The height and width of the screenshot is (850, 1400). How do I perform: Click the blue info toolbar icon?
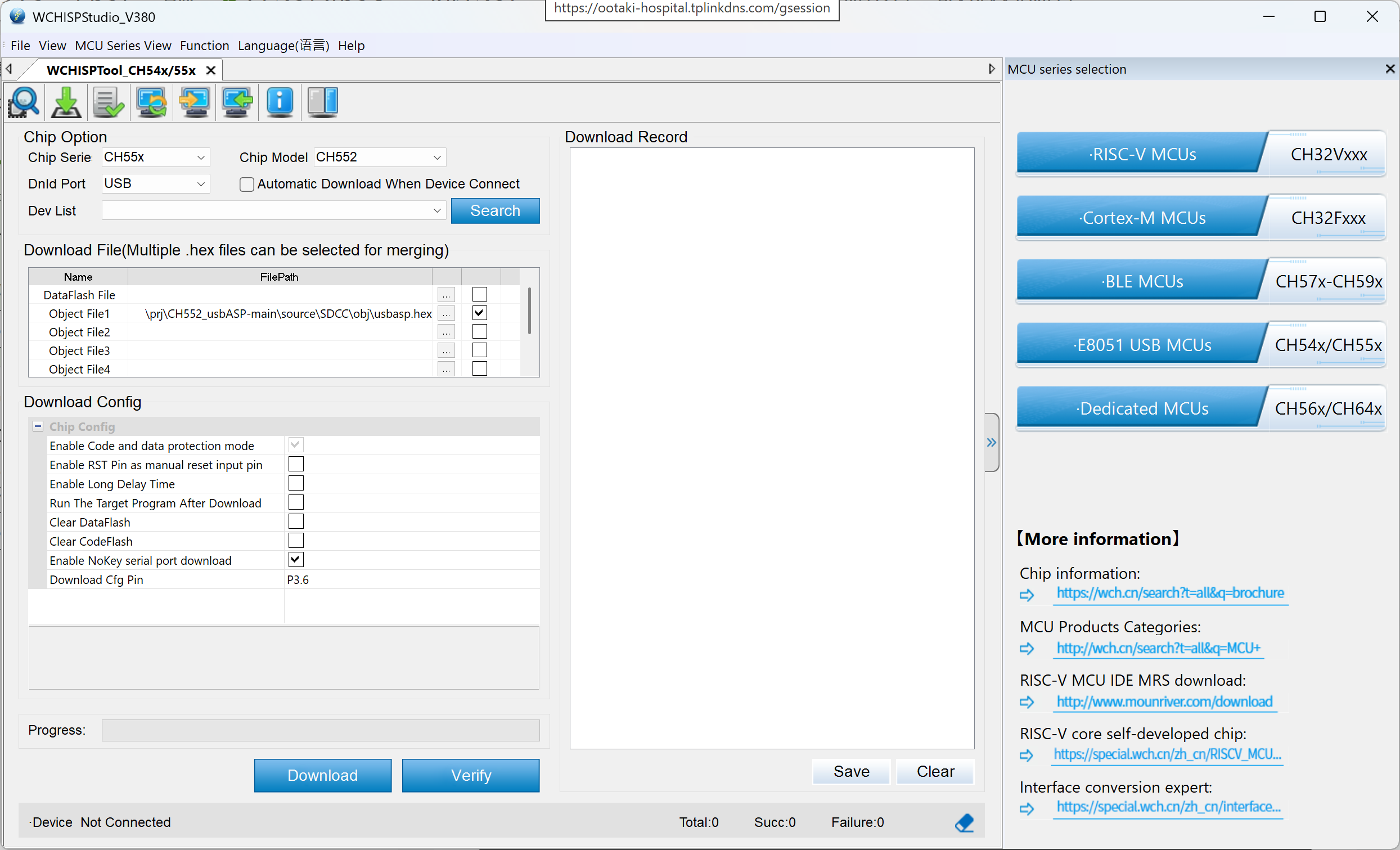[280, 102]
